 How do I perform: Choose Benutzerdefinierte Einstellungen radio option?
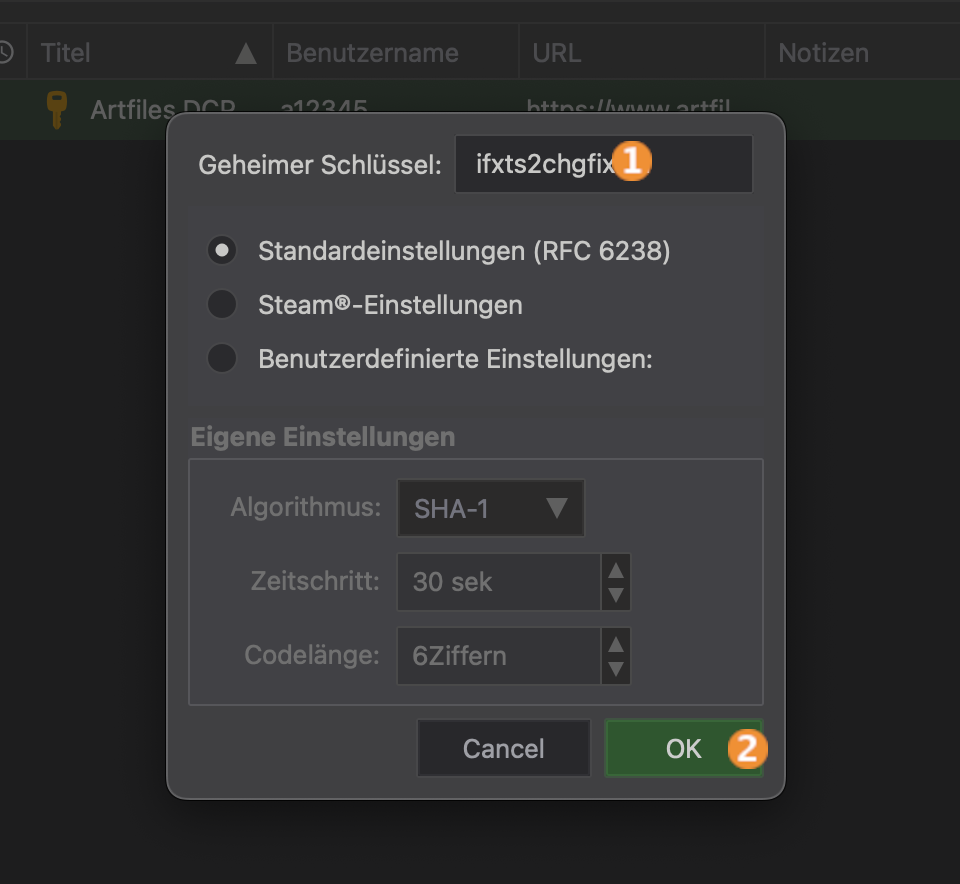click(221, 358)
